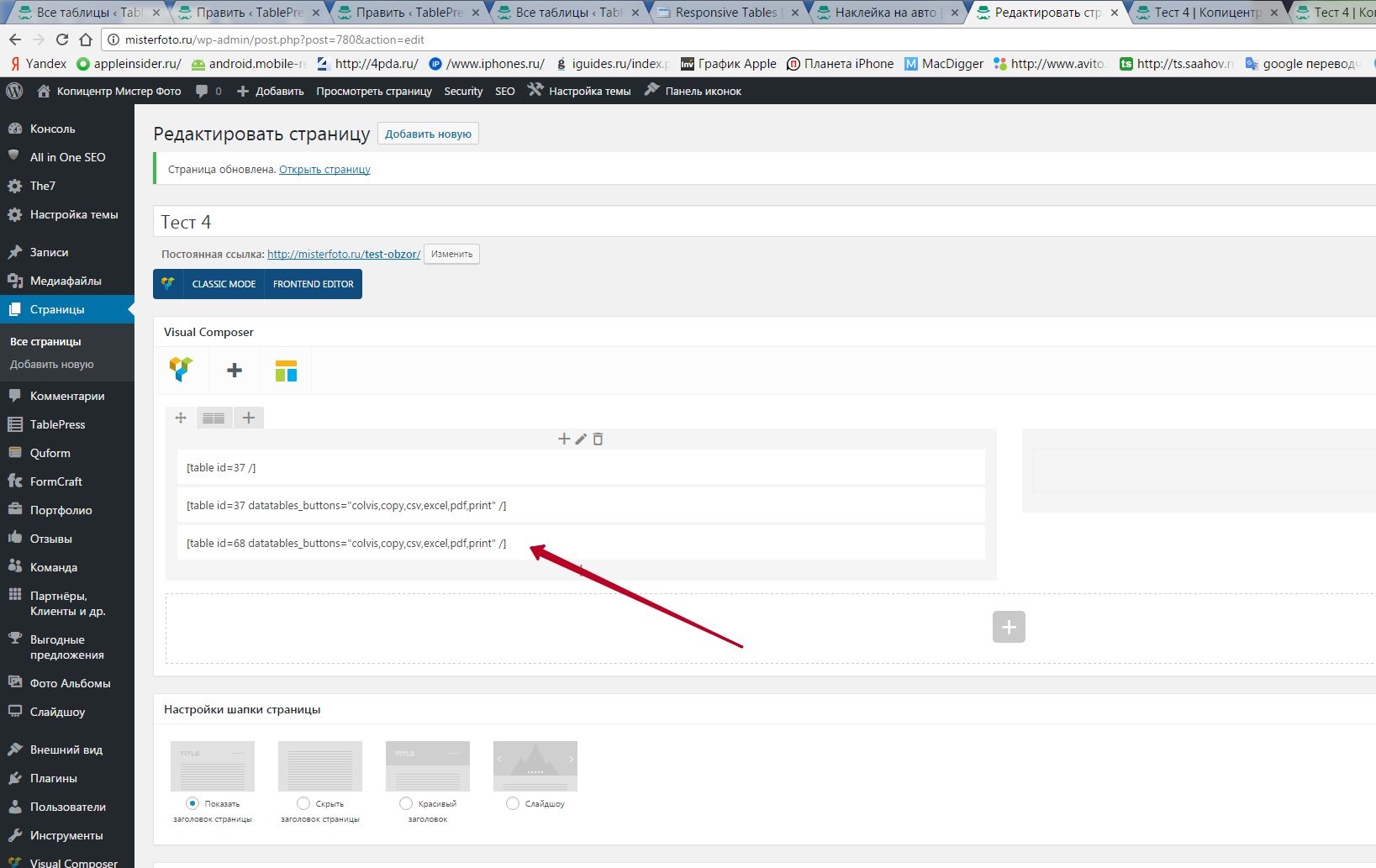This screenshot has width=1376, height=868.
Task: Open the "Добавить" admin bar dropdown
Action: click(271, 91)
